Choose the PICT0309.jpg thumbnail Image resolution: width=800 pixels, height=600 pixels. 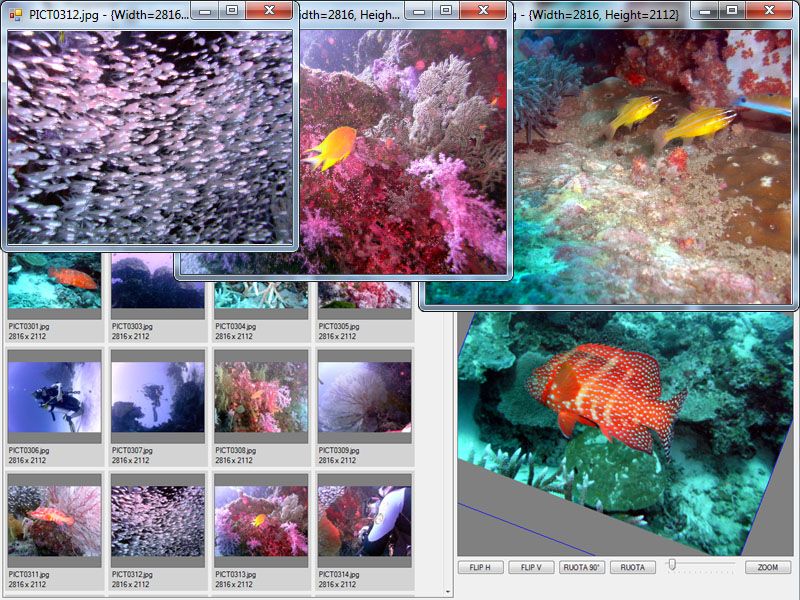(x=364, y=397)
